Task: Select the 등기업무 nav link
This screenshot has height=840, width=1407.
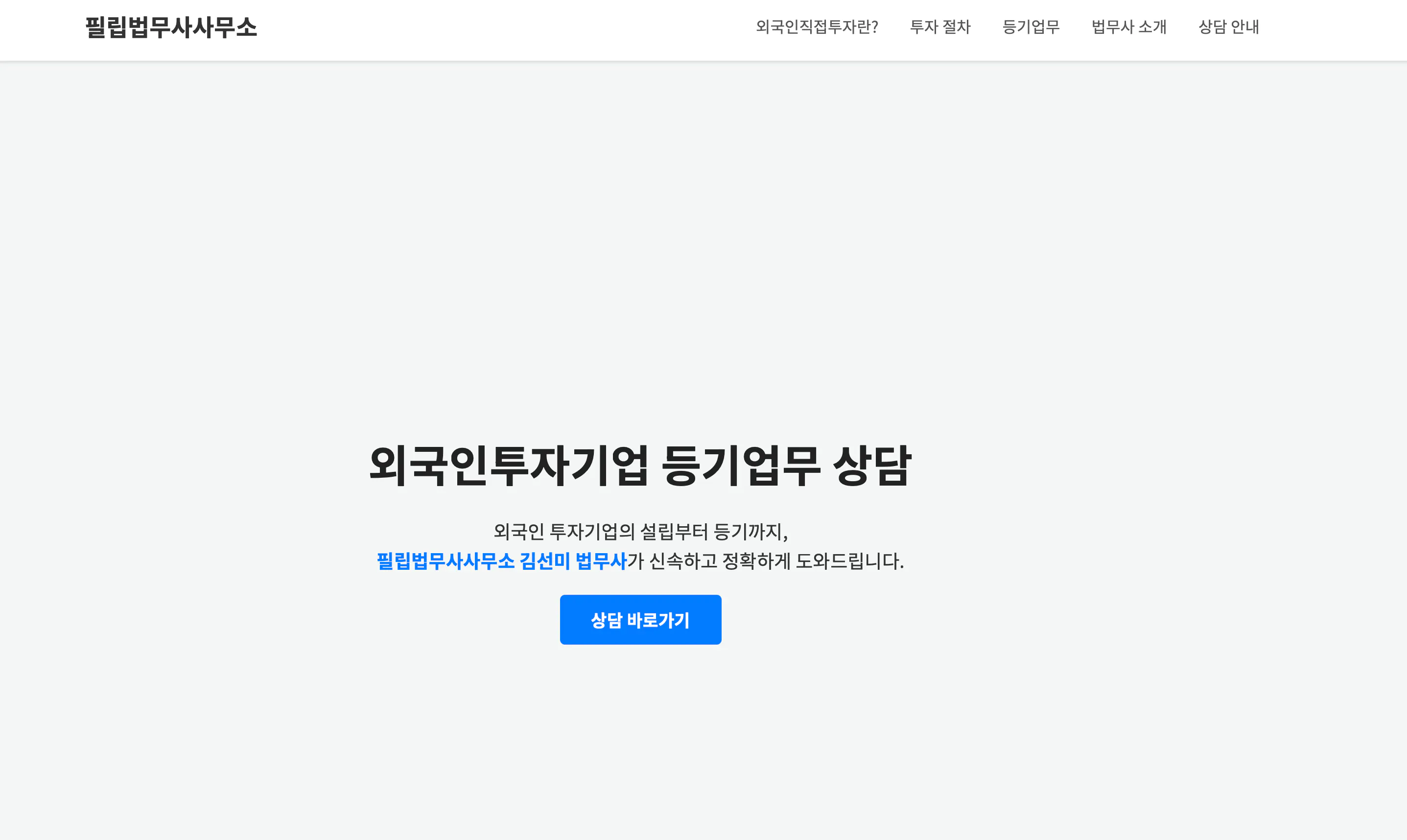Action: click(1031, 26)
